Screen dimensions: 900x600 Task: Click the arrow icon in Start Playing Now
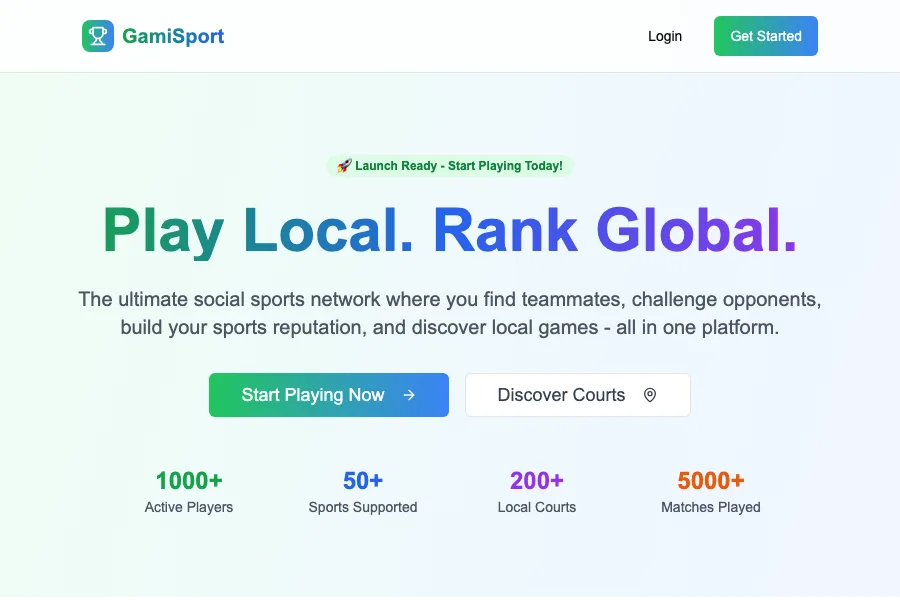click(x=409, y=395)
